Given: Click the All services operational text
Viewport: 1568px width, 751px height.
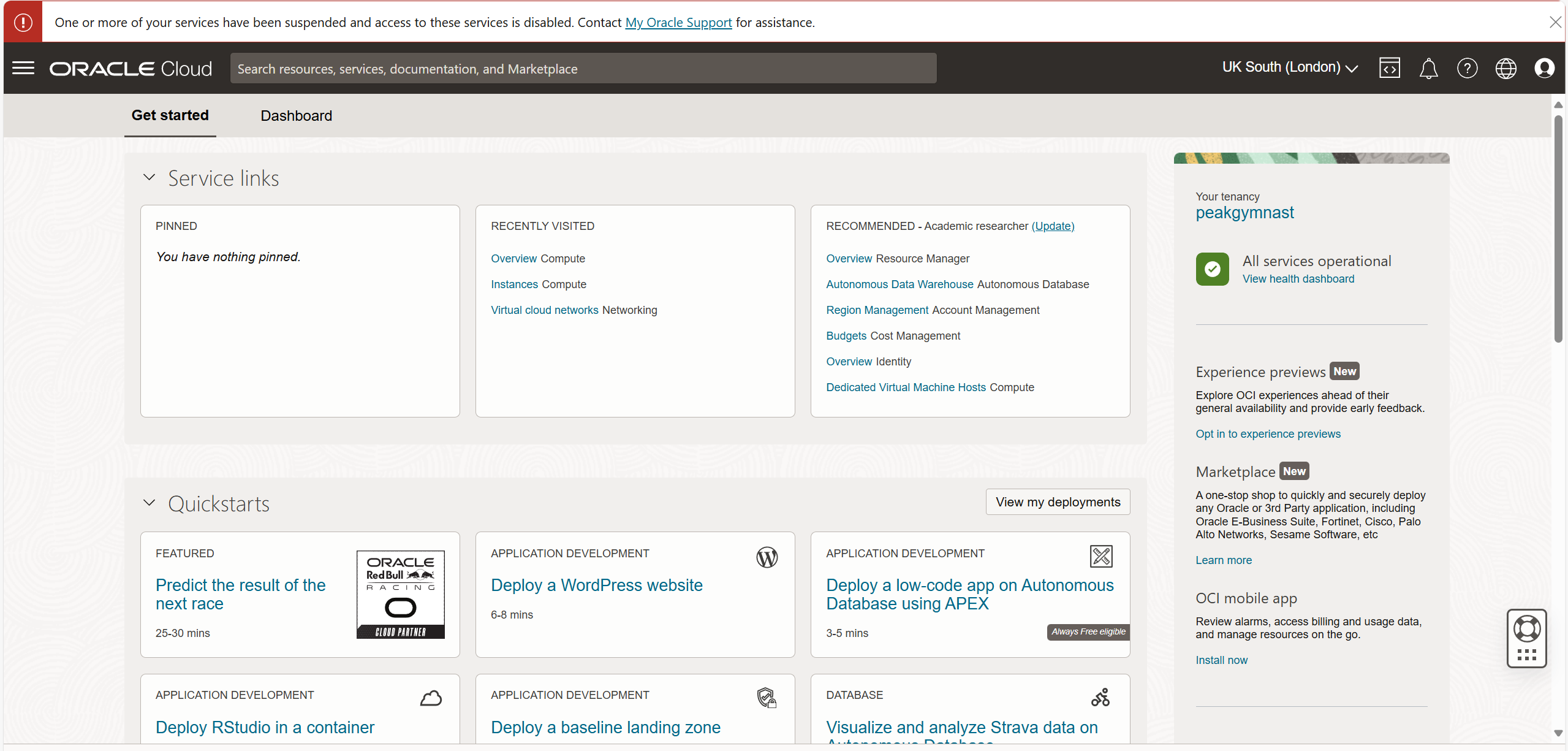Looking at the screenshot, I should coord(1316,261).
